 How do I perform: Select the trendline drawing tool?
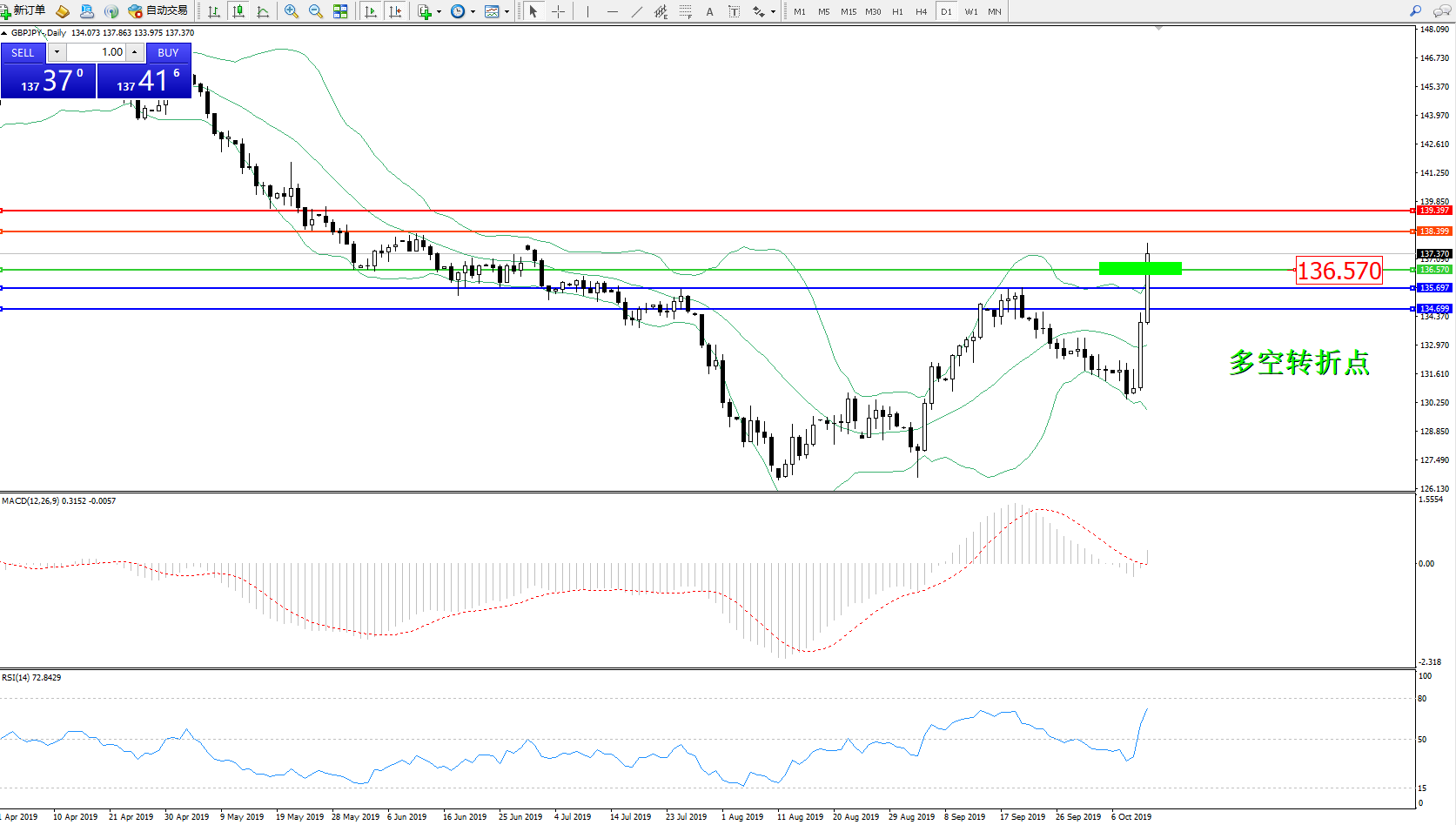[637, 11]
